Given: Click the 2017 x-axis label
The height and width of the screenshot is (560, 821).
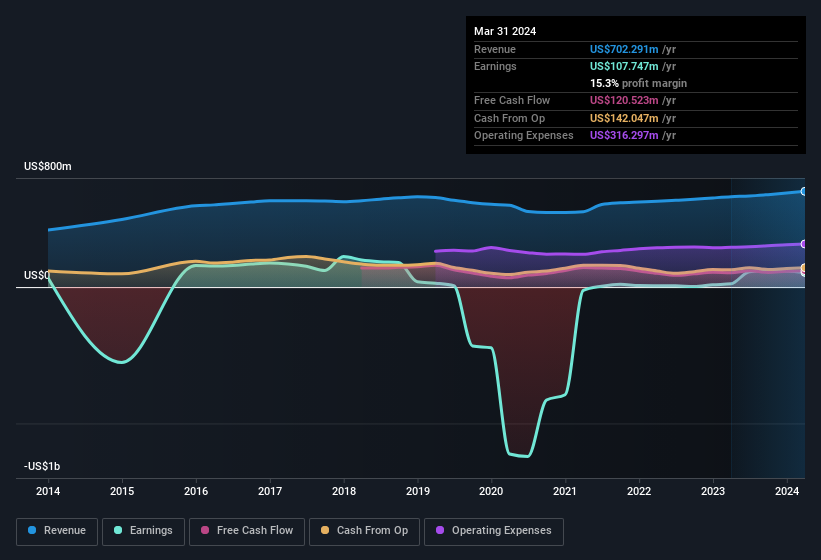Looking at the screenshot, I should coord(270,491).
